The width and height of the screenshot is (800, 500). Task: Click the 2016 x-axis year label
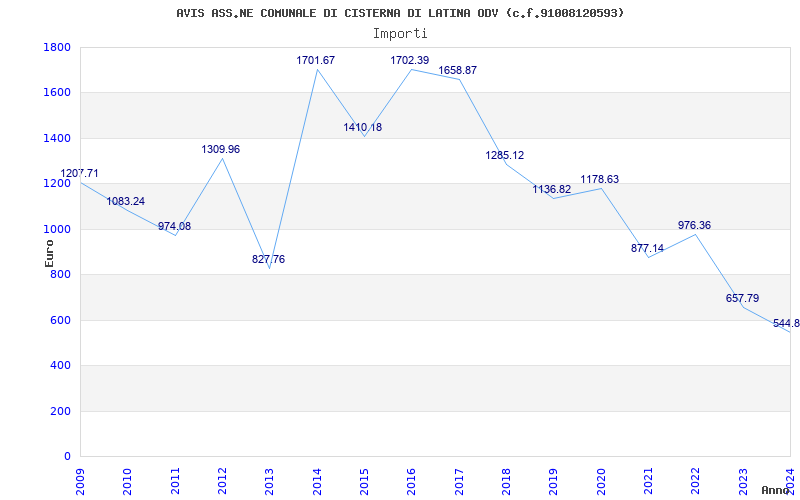[x=411, y=482]
